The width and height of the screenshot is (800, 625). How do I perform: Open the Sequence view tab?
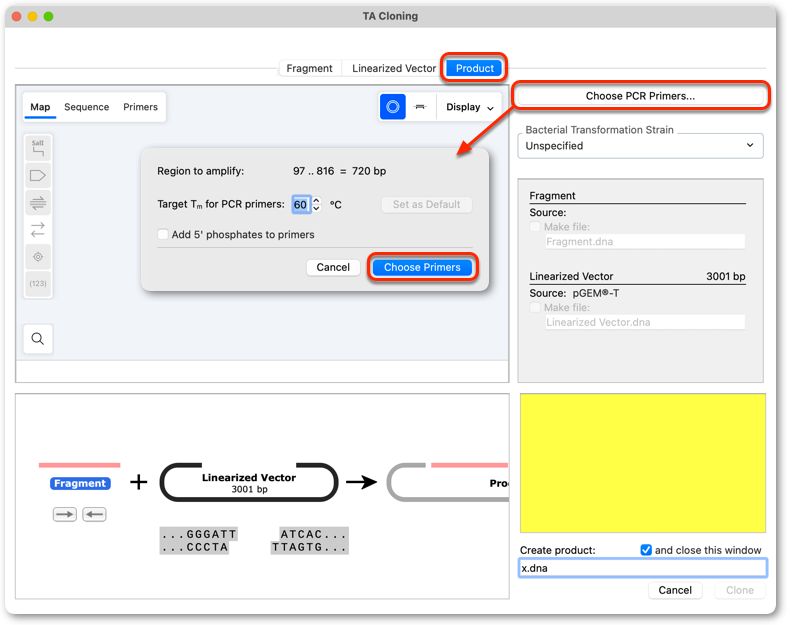87,107
